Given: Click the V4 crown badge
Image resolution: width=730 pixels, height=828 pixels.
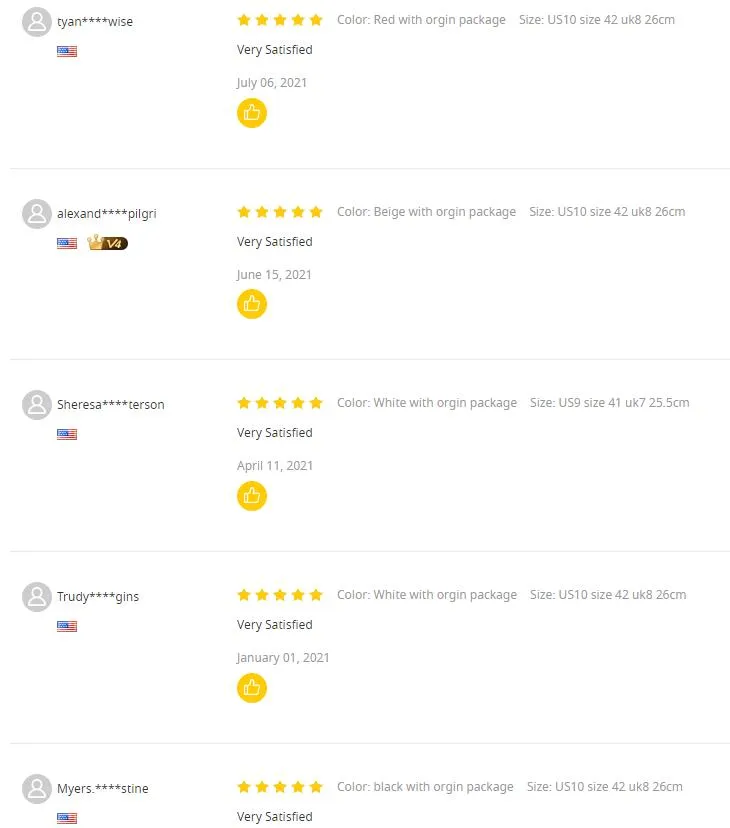Looking at the screenshot, I should 108,243.
